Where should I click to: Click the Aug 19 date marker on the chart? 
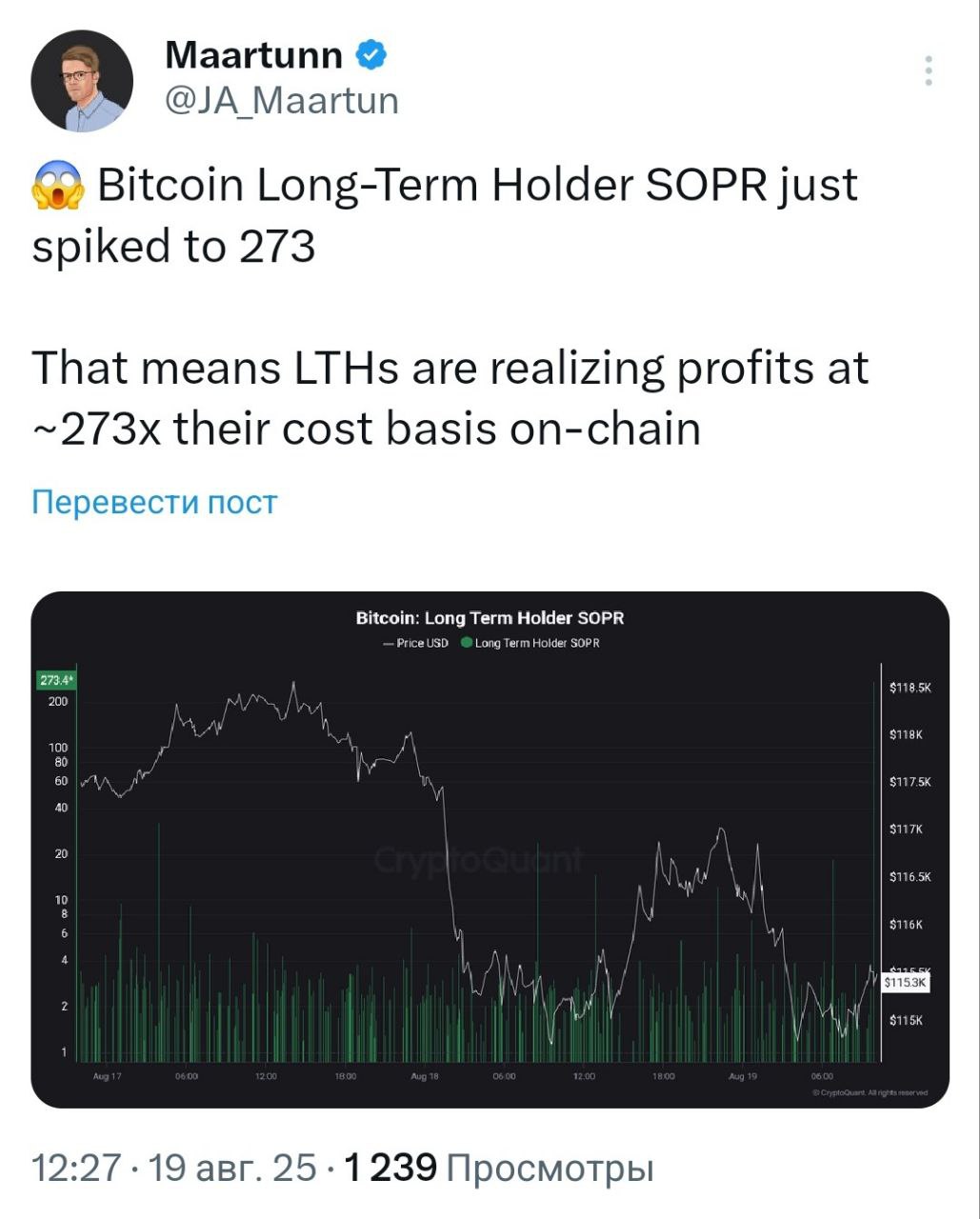click(742, 1075)
